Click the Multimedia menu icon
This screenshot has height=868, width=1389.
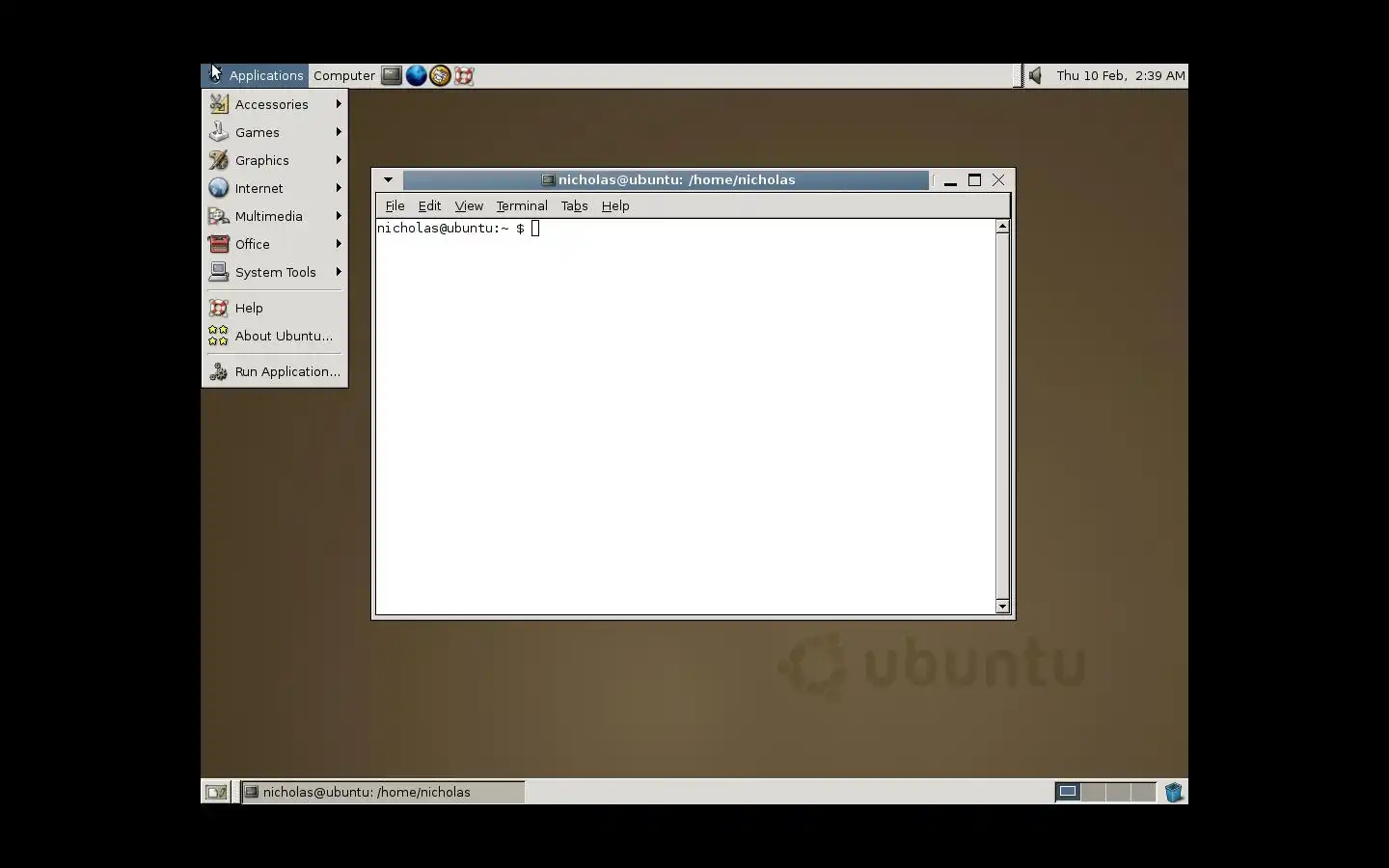(x=219, y=216)
